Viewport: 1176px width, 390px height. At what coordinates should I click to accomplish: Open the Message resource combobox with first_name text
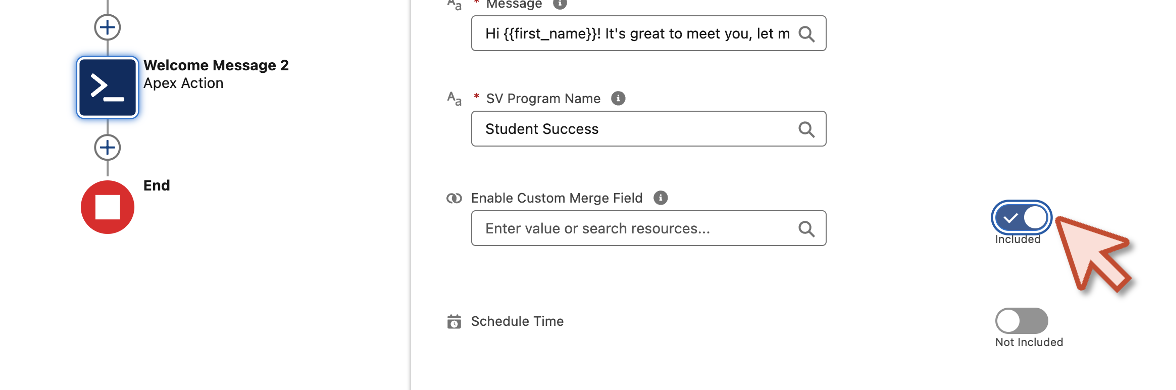(649, 34)
